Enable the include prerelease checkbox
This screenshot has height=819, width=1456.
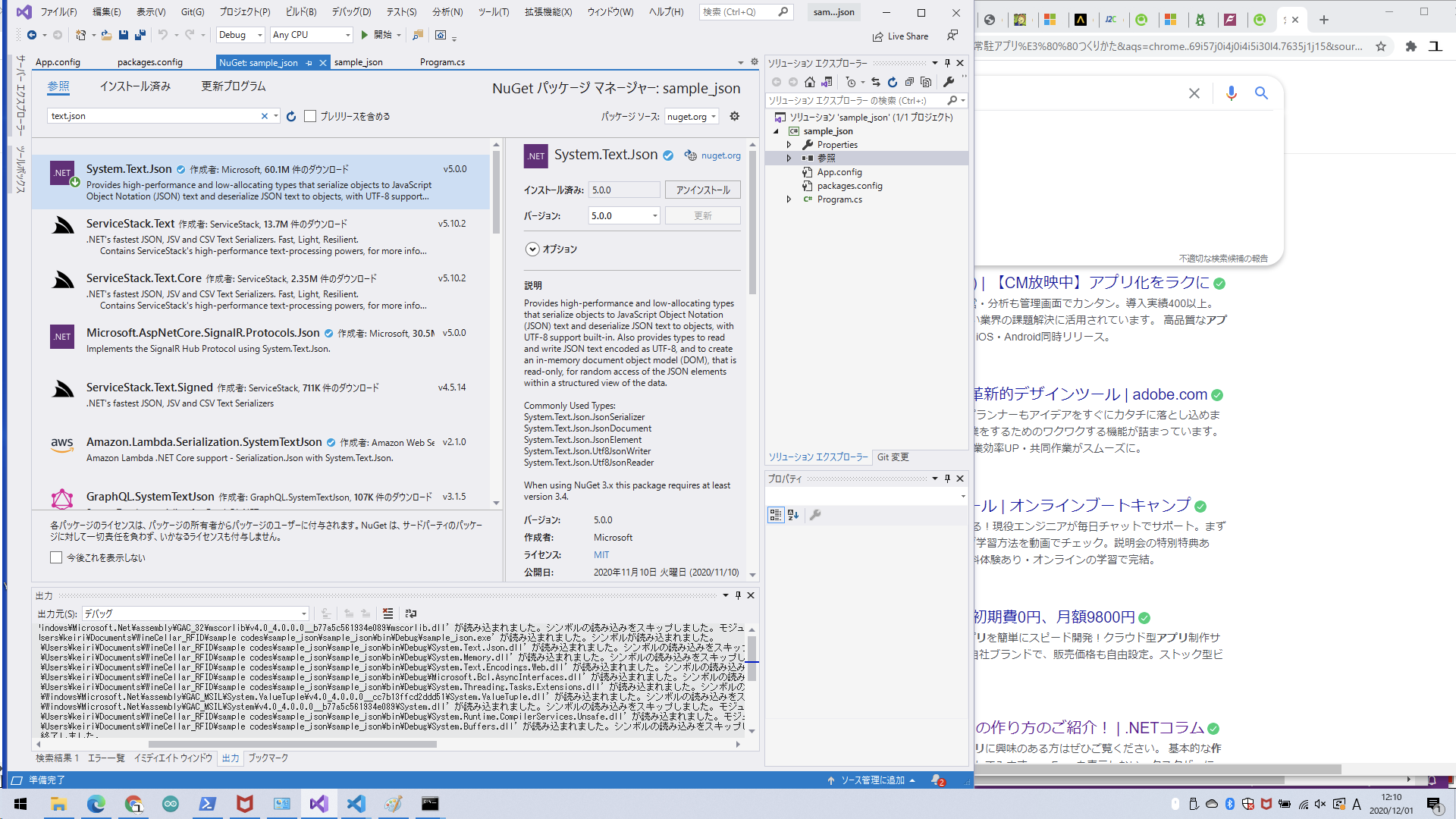tap(309, 116)
